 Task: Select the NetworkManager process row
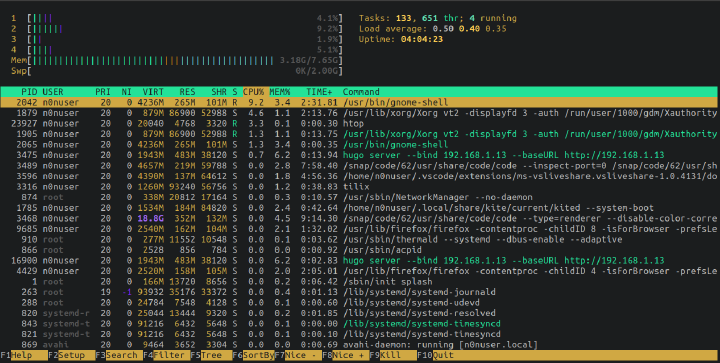click(359, 197)
